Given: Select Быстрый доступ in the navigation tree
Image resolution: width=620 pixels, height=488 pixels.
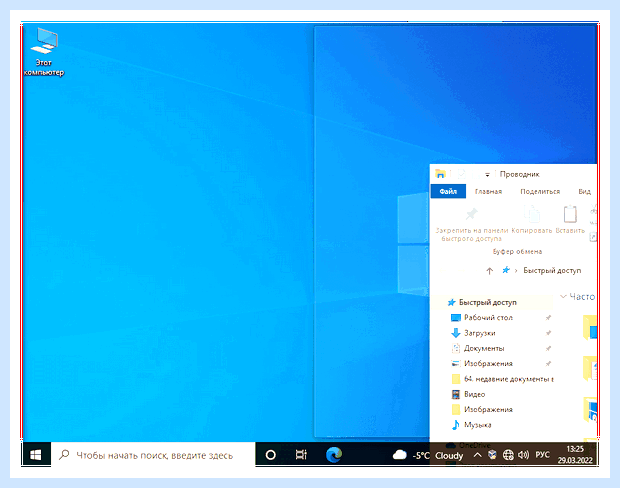Looking at the screenshot, I should click(x=487, y=303).
